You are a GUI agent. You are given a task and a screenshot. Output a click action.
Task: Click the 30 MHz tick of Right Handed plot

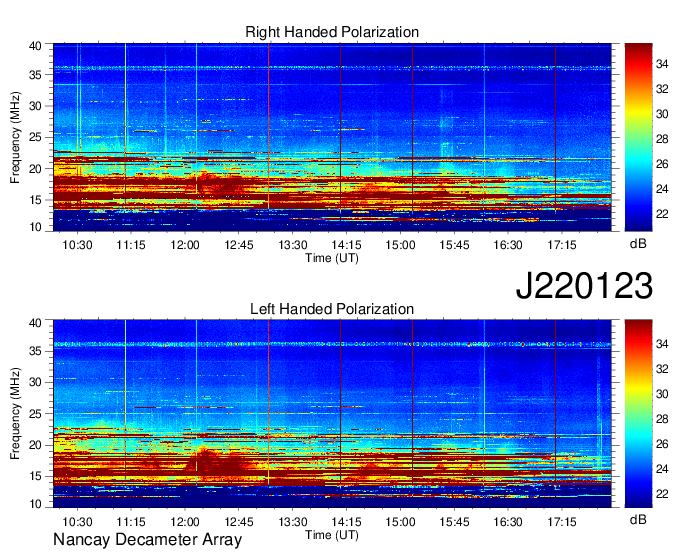(35, 106)
